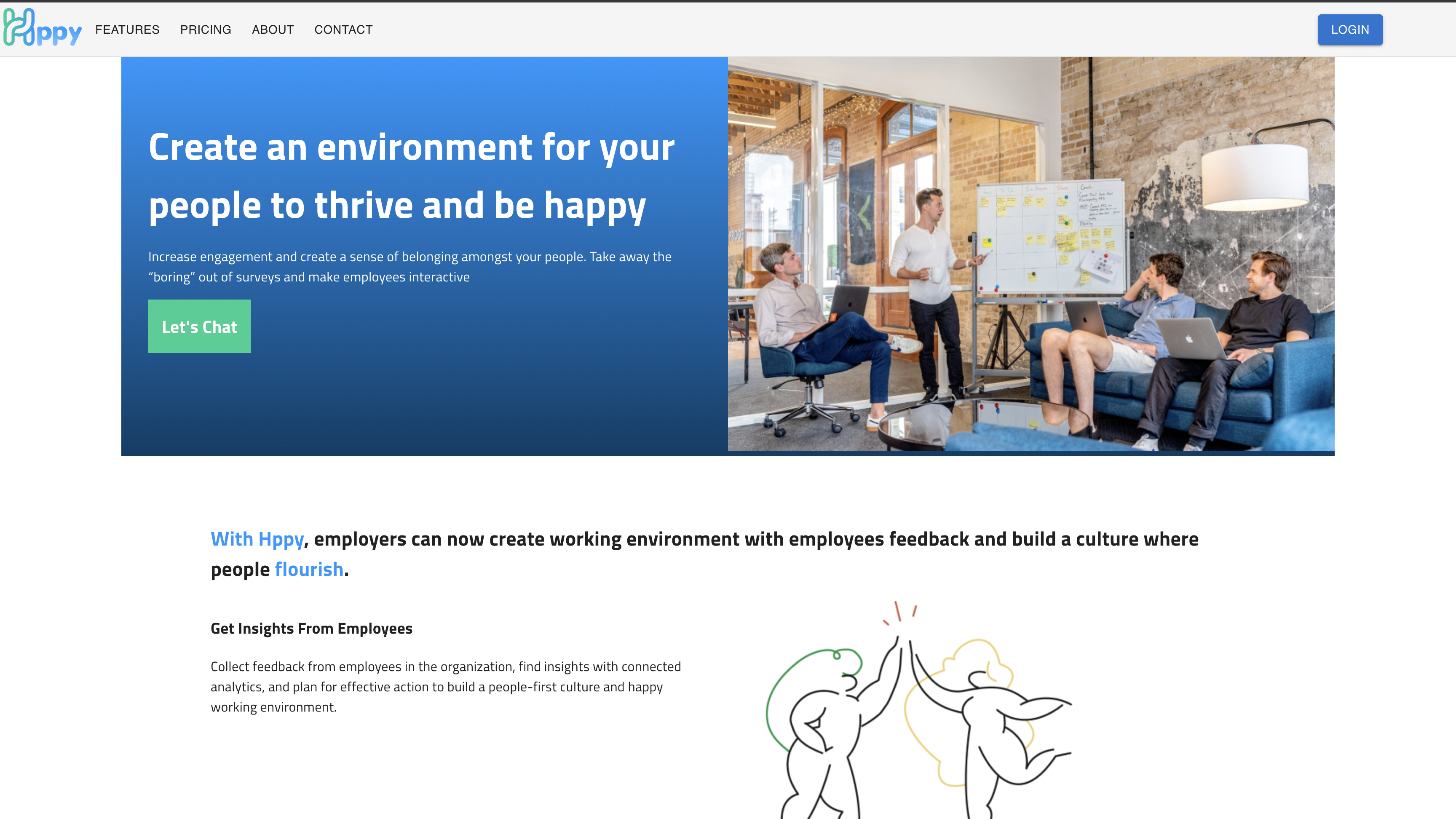Click the 'Get Insights From Employees' heading
This screenshot has width=1456, height=819.
coord(311,629)
